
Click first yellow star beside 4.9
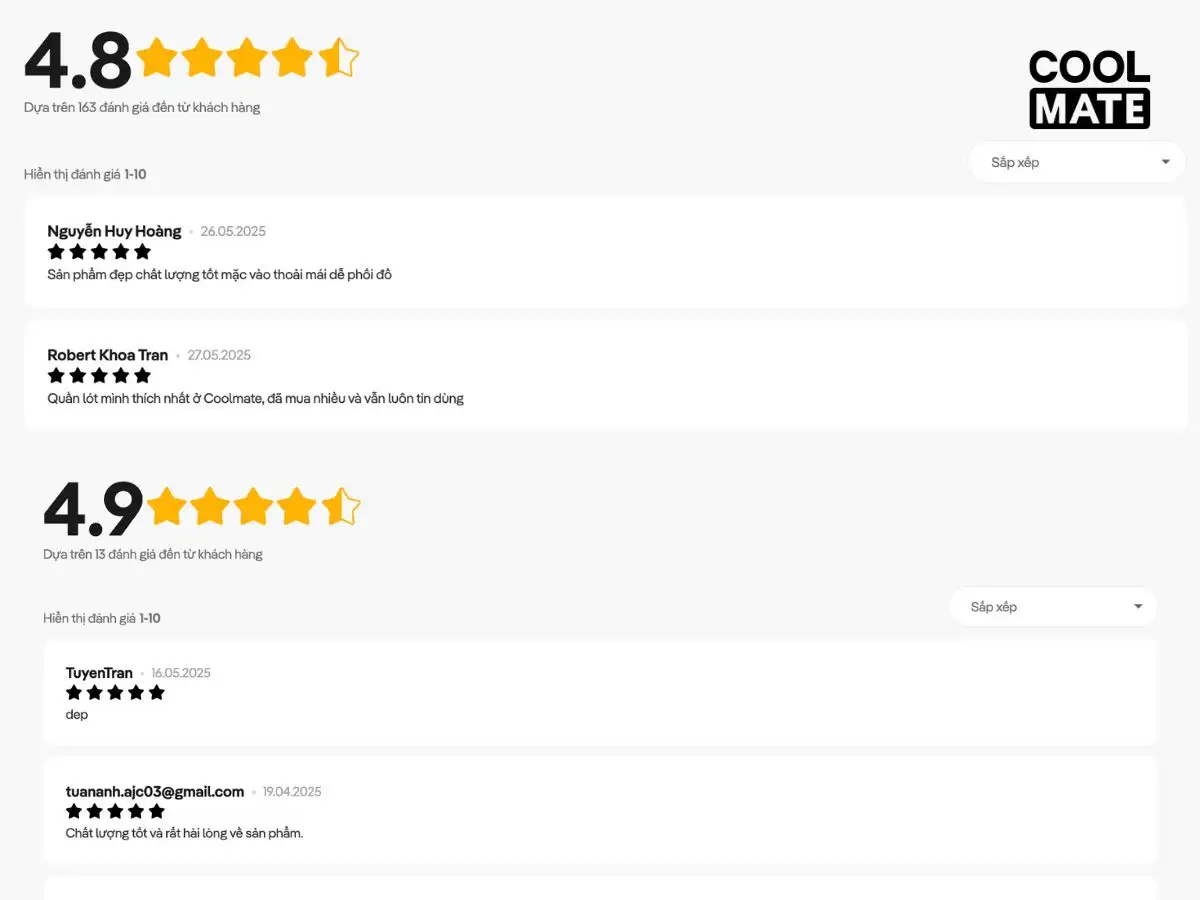coord(167,507)
